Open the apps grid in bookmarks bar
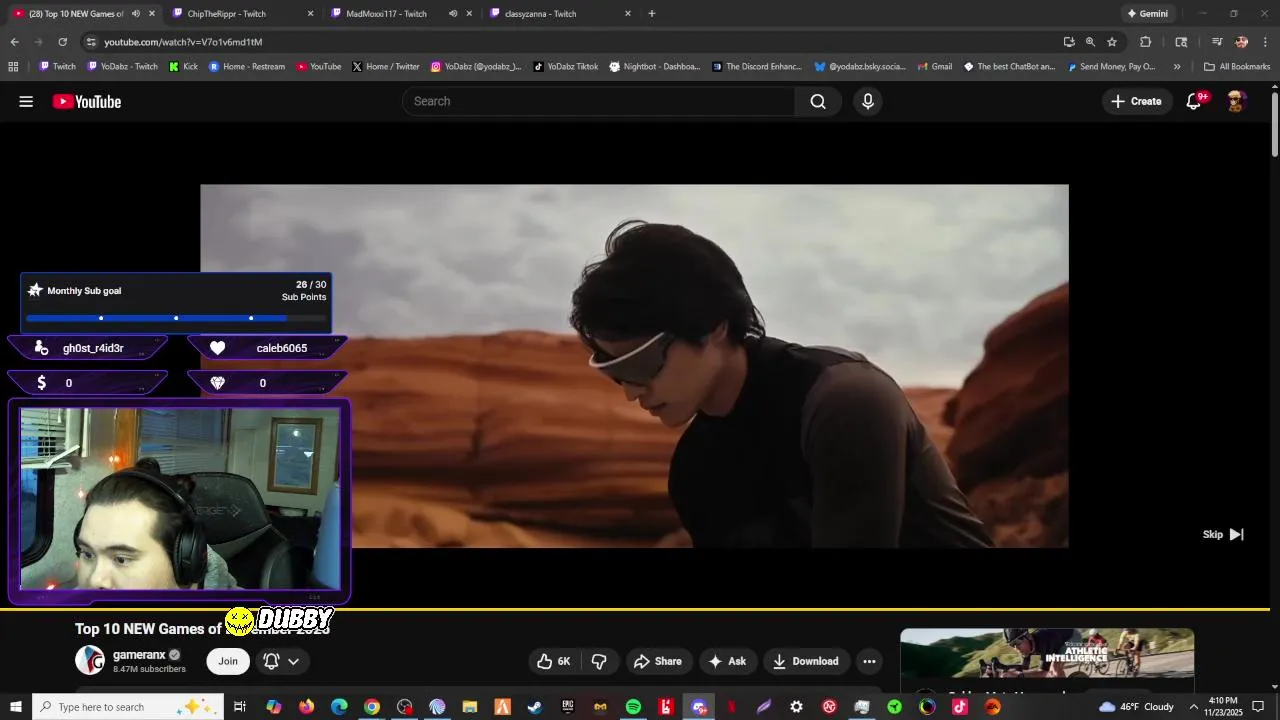This screenshot has height=720, width=1280. click(x=13, y=67)
